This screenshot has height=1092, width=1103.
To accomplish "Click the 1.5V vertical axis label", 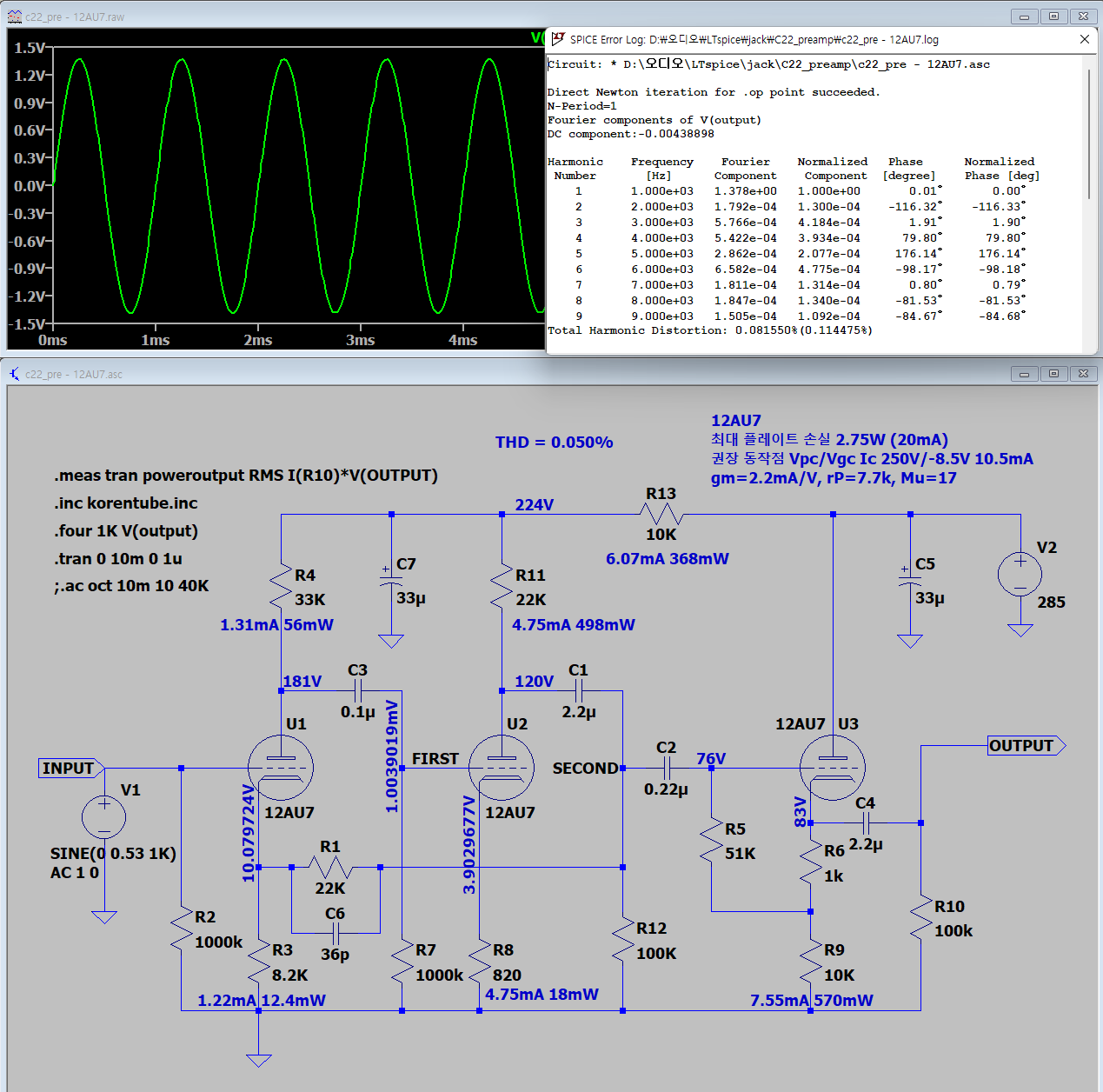I will tap(30, 48).
